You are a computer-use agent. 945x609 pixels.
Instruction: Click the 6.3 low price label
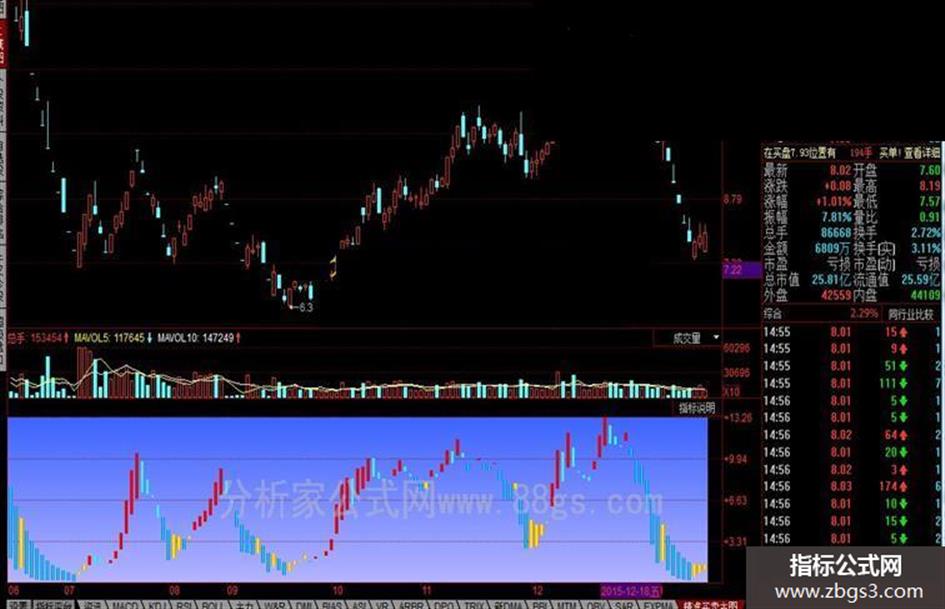point(306,308)
